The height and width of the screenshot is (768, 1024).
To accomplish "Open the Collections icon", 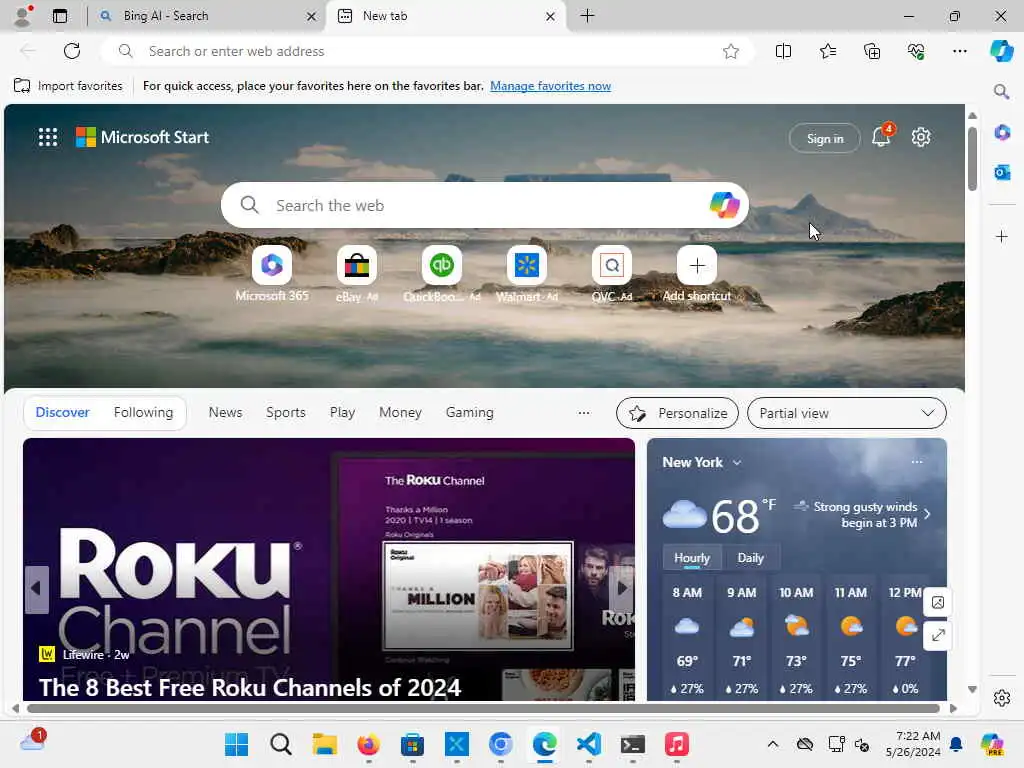I will tap(872, 51).
